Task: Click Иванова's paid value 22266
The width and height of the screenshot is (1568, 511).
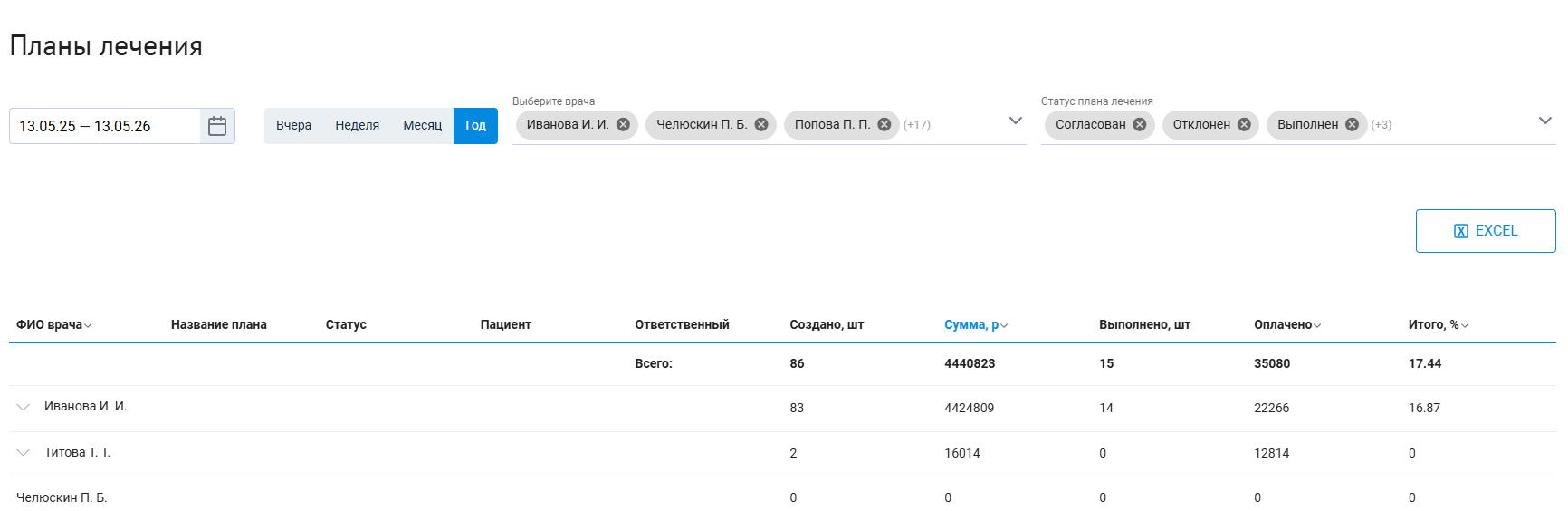Action: [x=1271, y=408]
